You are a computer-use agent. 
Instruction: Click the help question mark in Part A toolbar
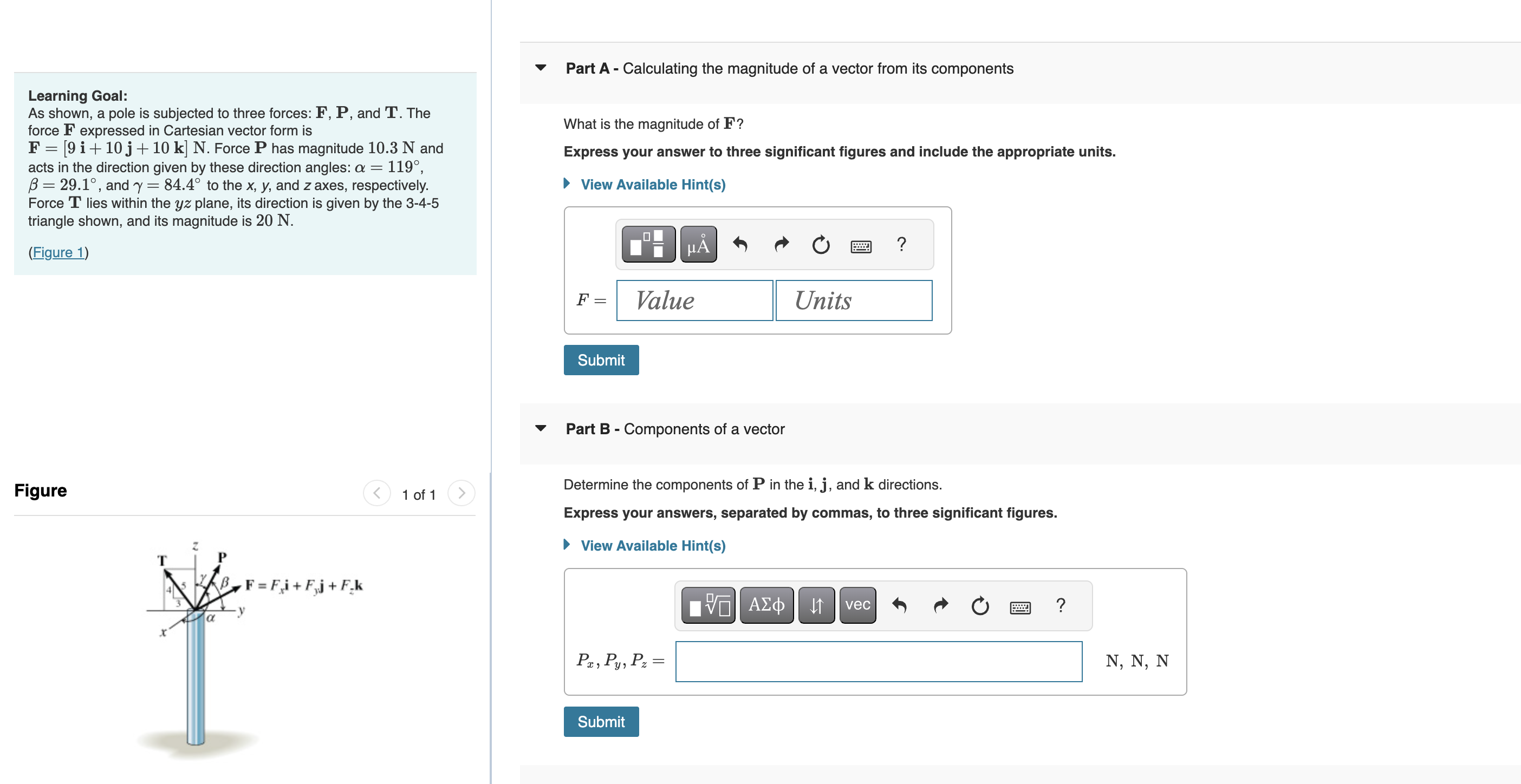(x=902, y=244)
